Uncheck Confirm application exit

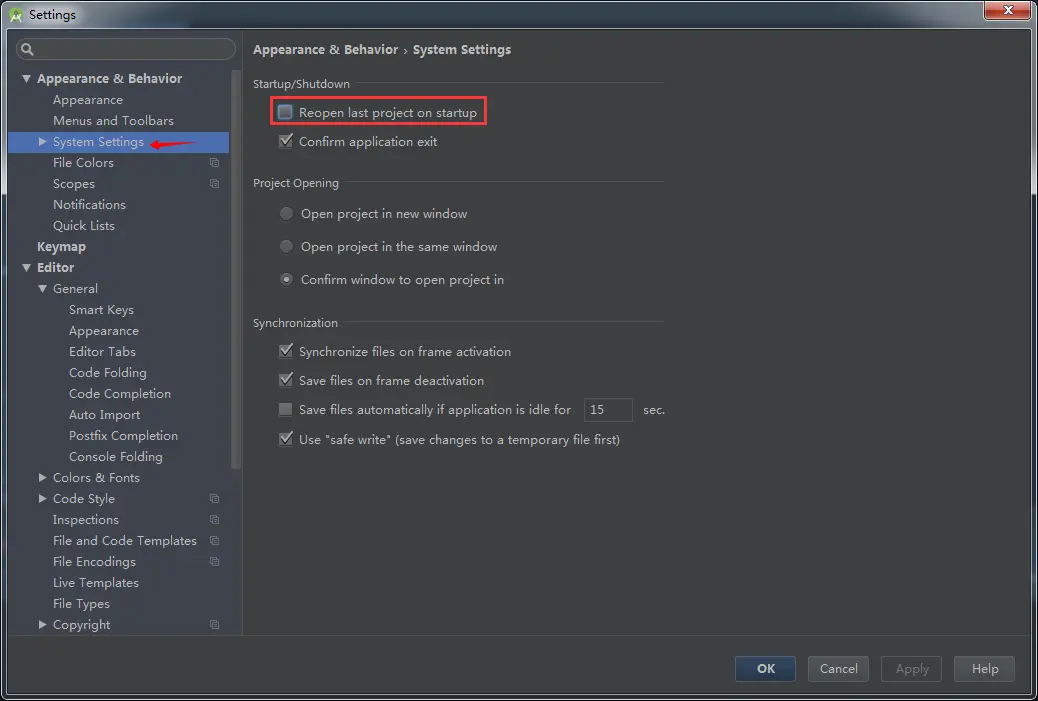point(285,141)
